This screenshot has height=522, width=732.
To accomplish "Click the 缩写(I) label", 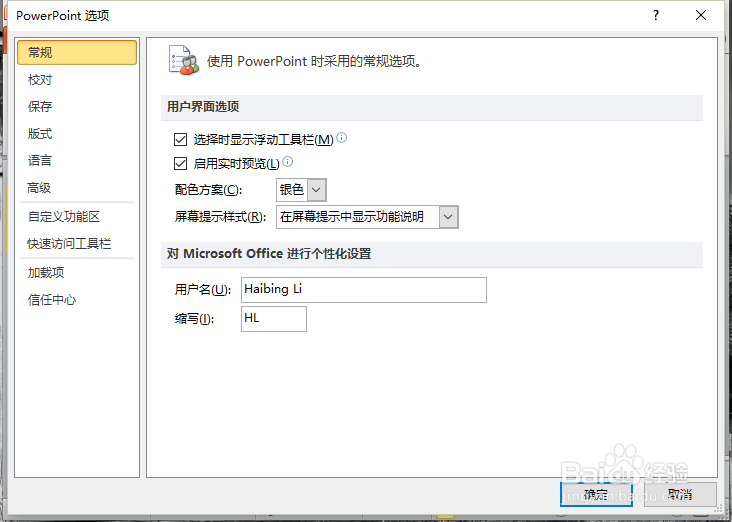I will coord(194,318).
